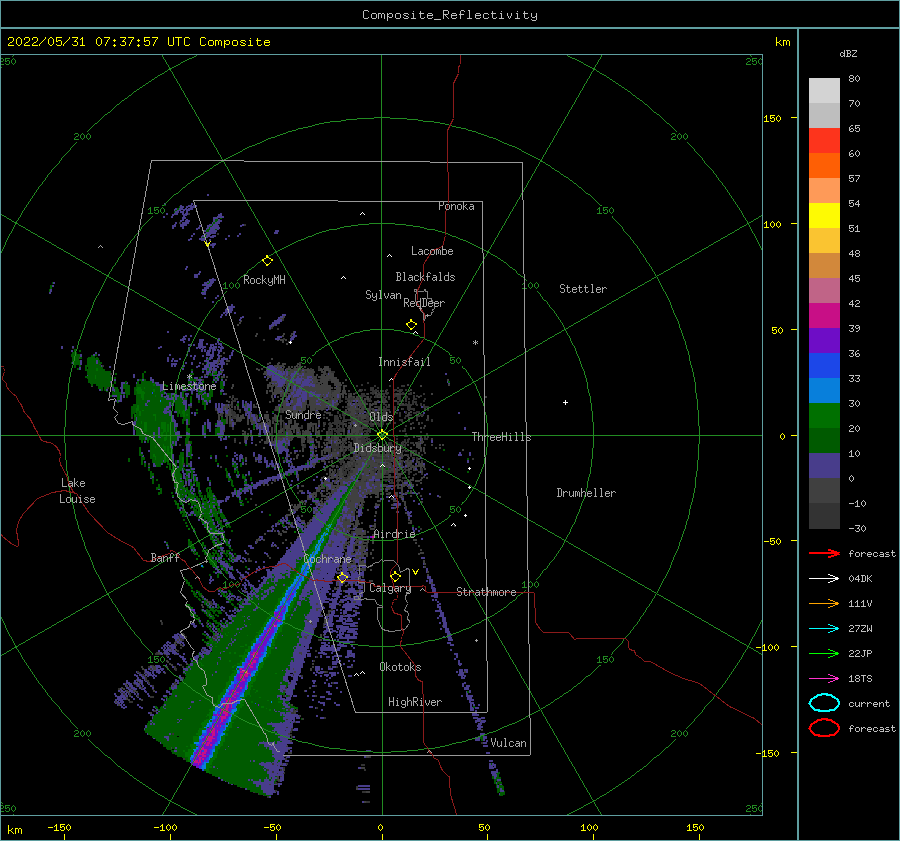Click the ThreeHills town label
The height and width of the screenshot is (841, 900).
(x=502, y=437)
